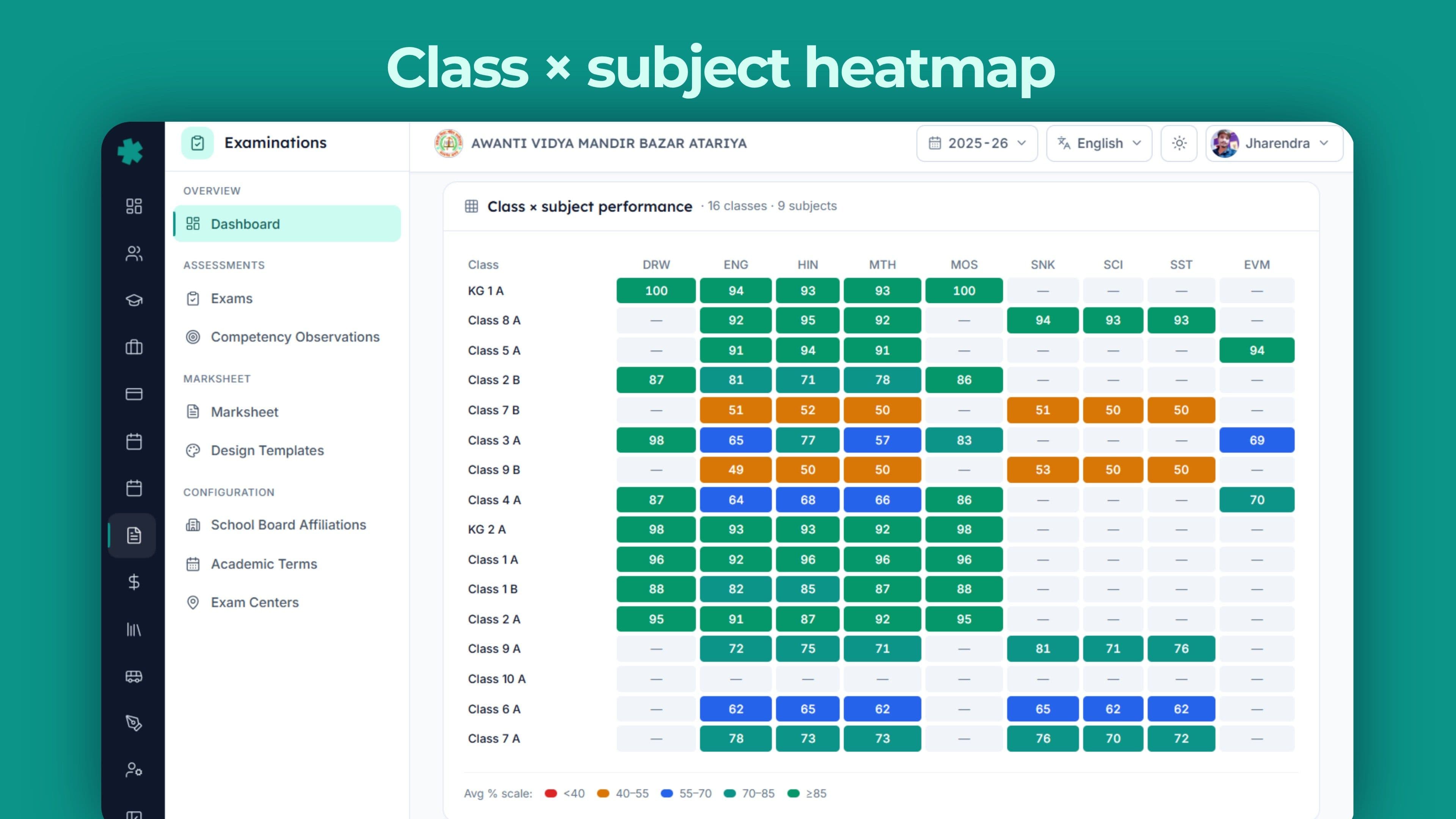Open the academic year 2025-26 dropdown
1456x819 pixels.
pos(977,143)
